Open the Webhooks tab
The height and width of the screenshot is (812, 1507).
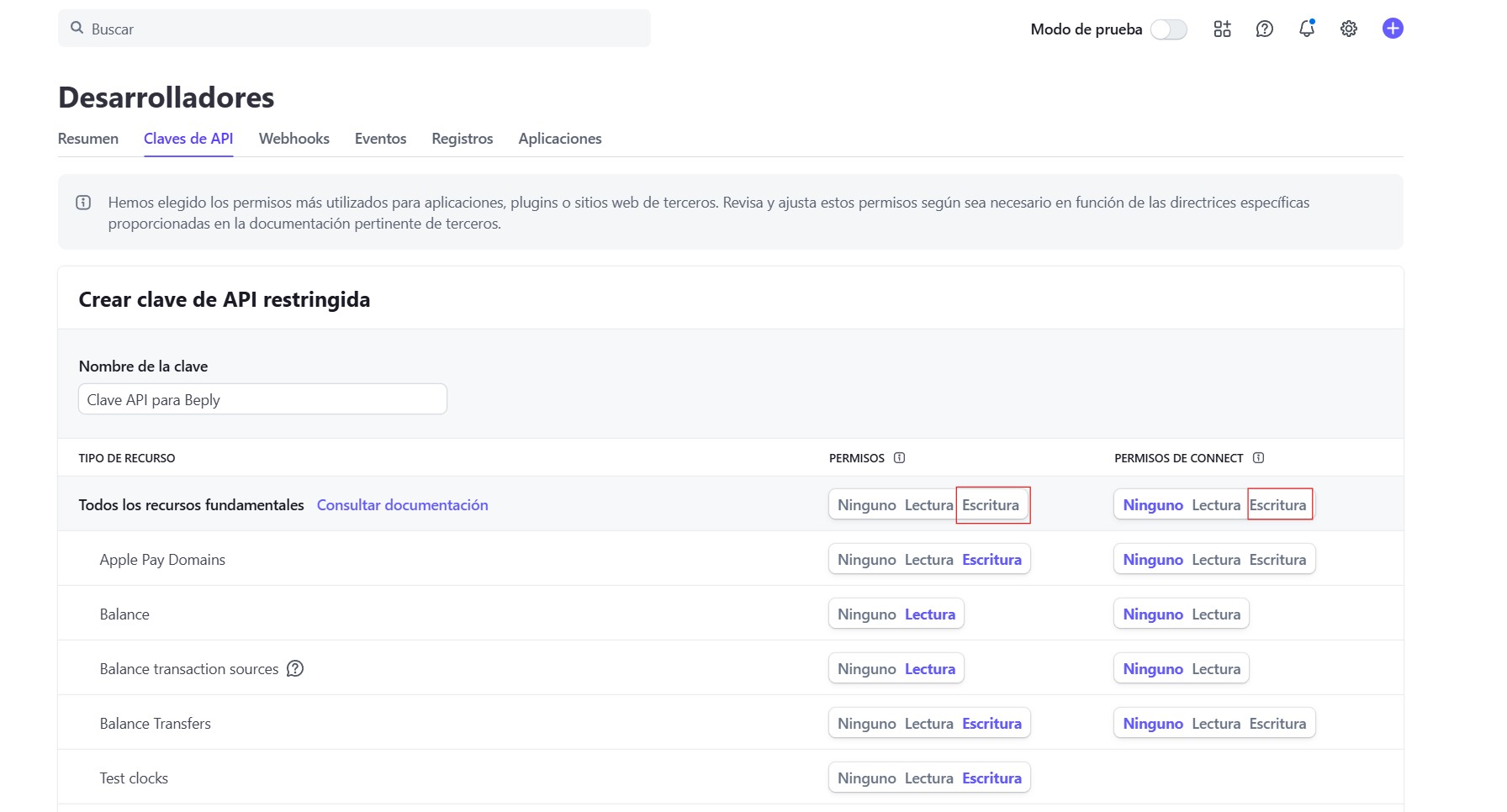[x=294, y=139]
